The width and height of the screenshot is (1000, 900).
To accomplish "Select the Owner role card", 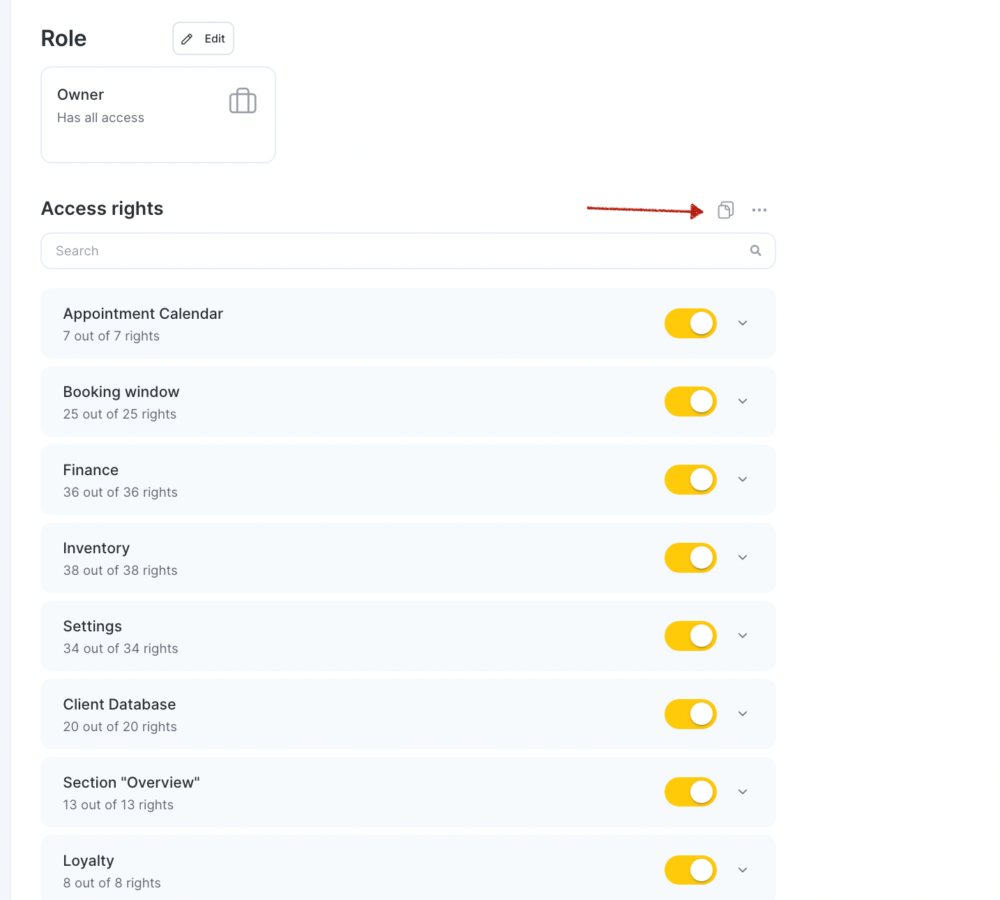I will point(158,115).
